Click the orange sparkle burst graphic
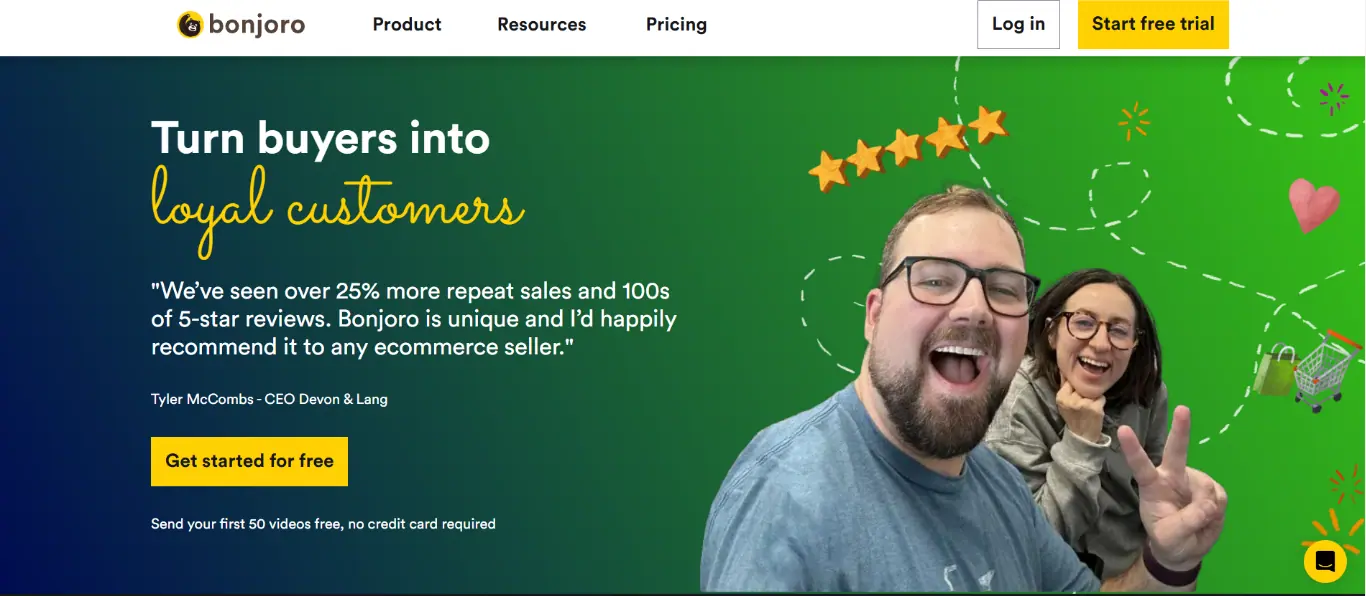The width and height of the screenshot is (1366, 596). (x=1134, y=121)
